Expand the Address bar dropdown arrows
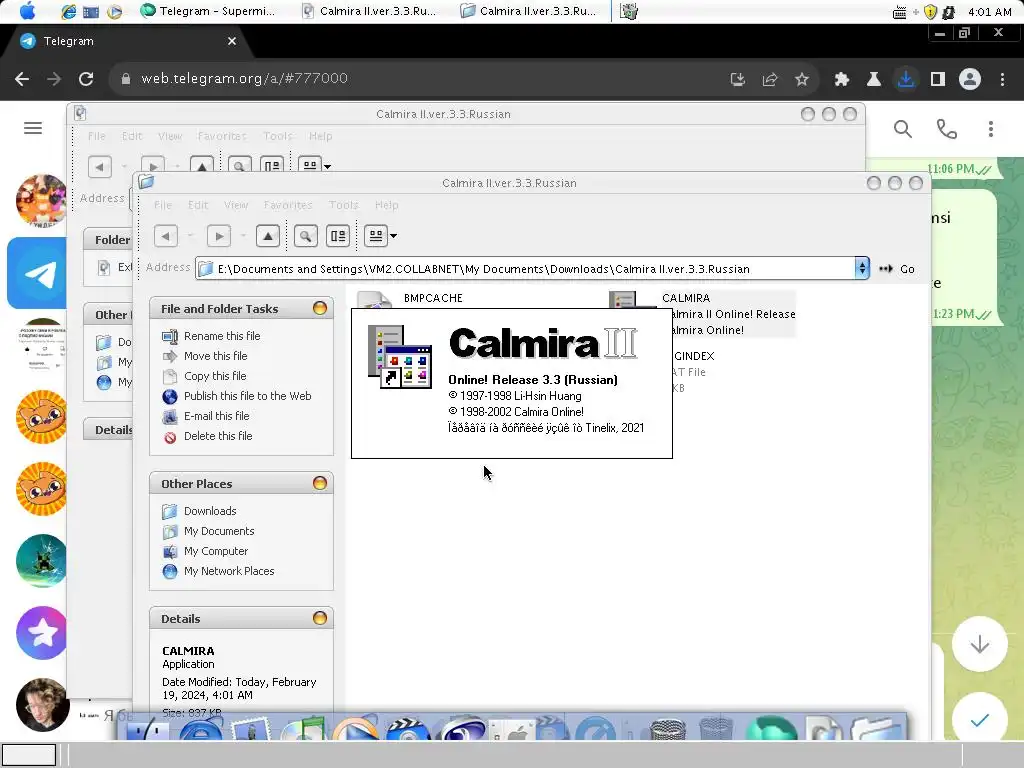Screen dimensions: 1024x768 coord(862,268)
